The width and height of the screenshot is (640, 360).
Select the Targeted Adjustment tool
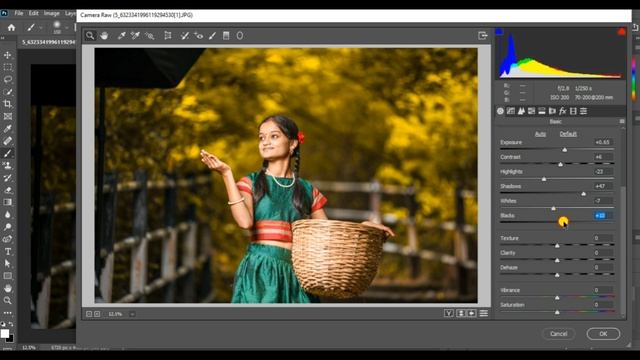click(150, 36)
